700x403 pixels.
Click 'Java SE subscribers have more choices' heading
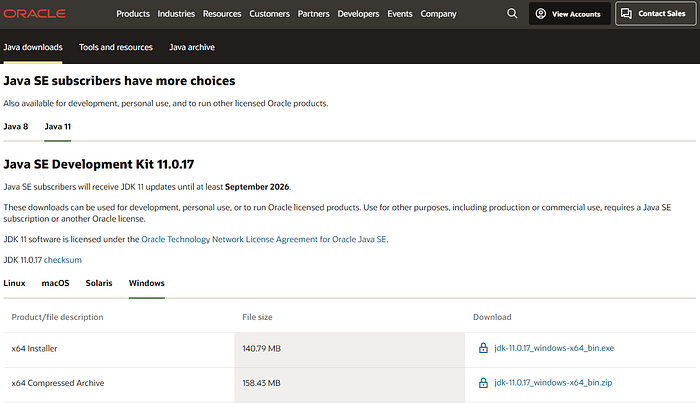tap(119, 81)
